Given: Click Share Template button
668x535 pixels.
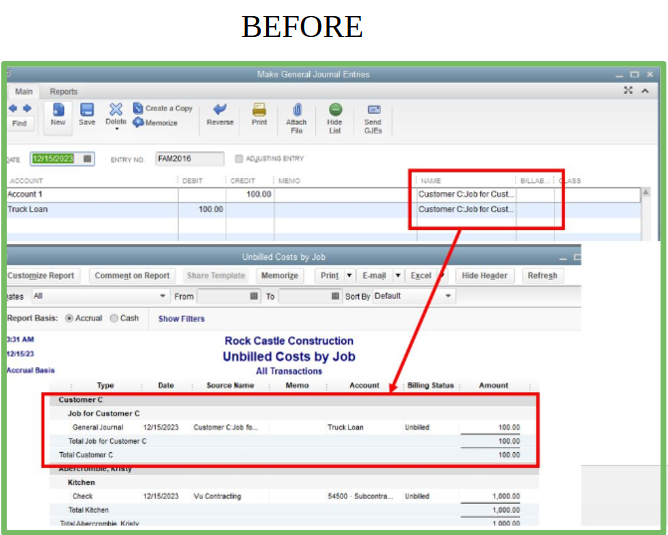Looking at the screenshot, I should click(x=216, y=276).
